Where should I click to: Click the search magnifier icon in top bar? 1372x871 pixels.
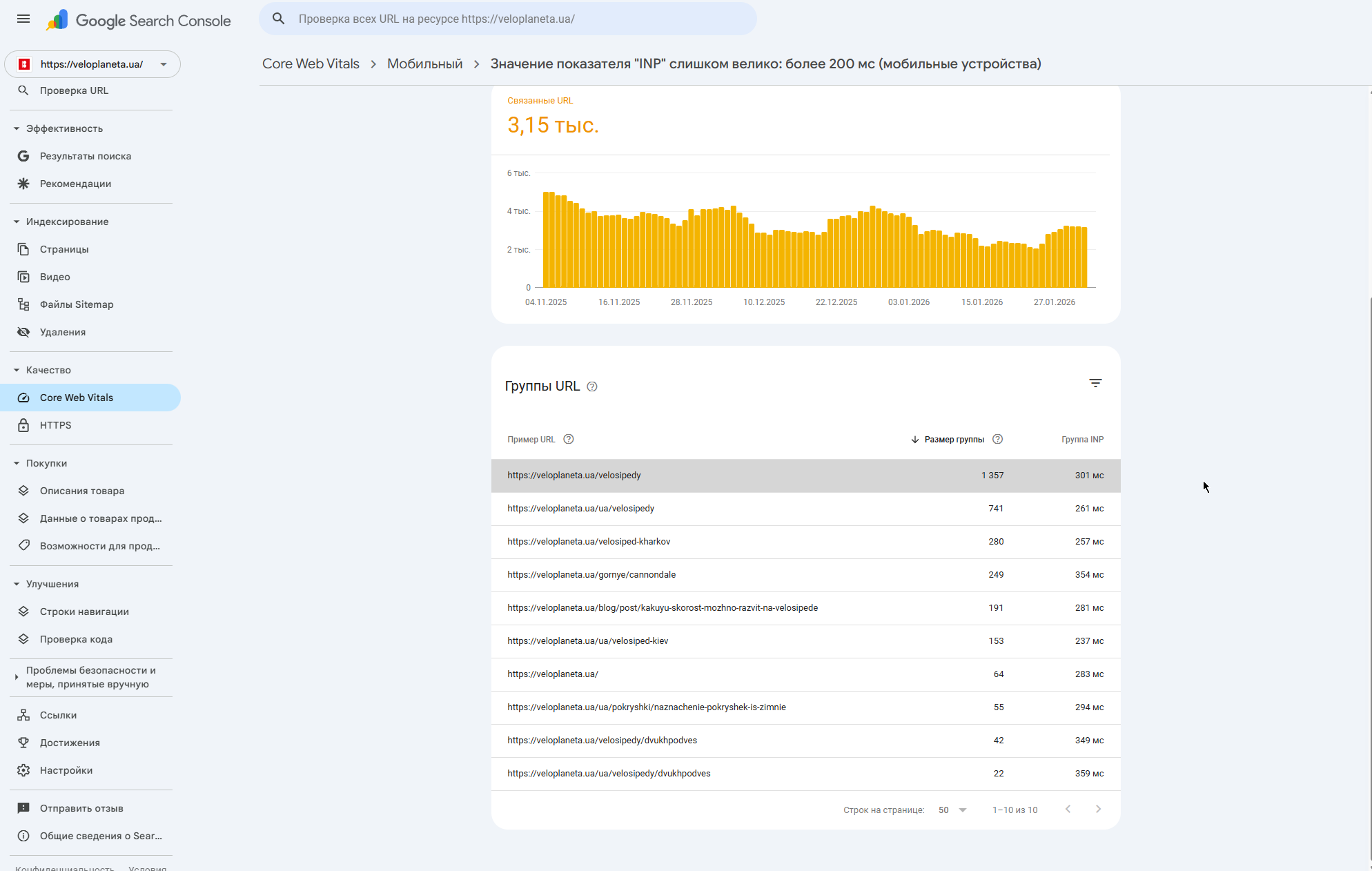coord(279,19)
